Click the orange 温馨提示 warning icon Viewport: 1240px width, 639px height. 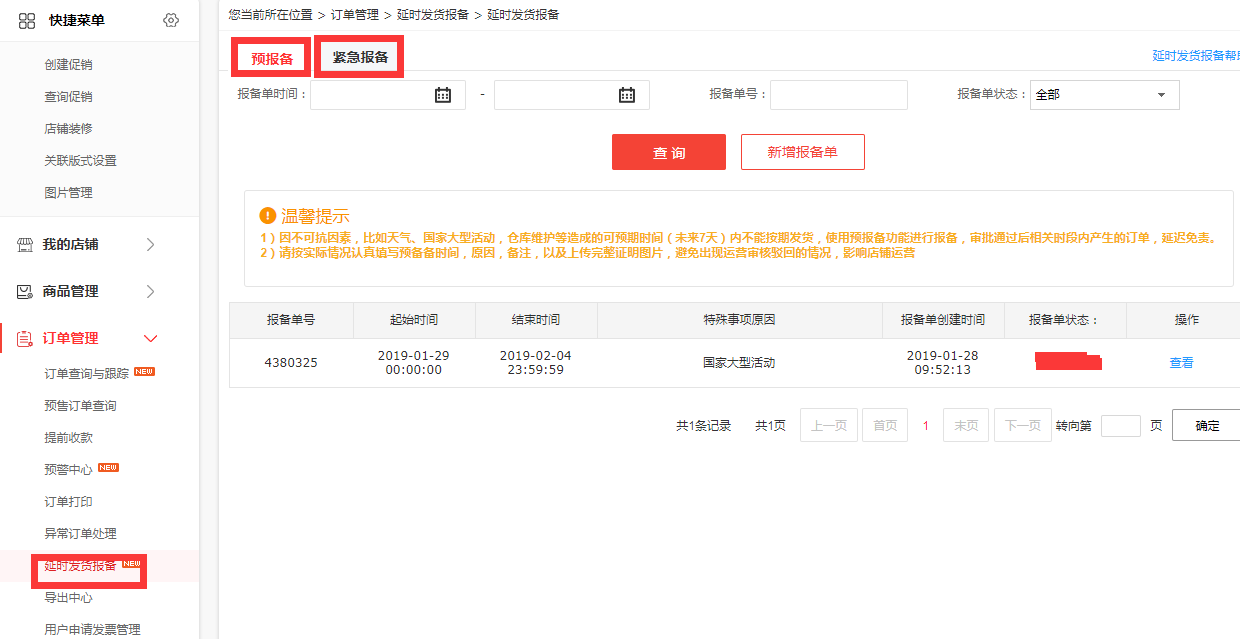click(267, 216)
